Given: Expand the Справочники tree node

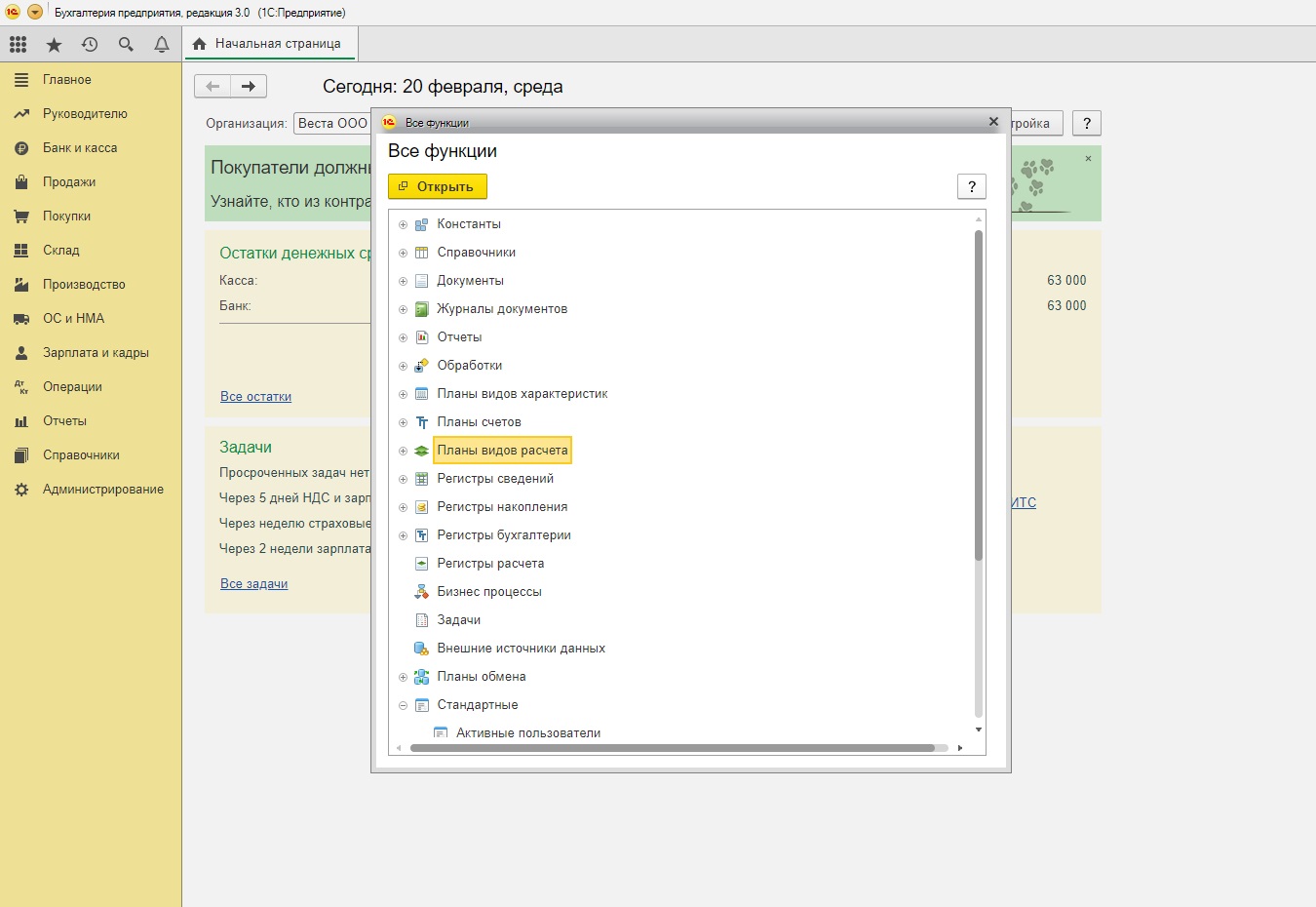Looking at the screenshot, I should pyautogui.click(x=403, y=253).
